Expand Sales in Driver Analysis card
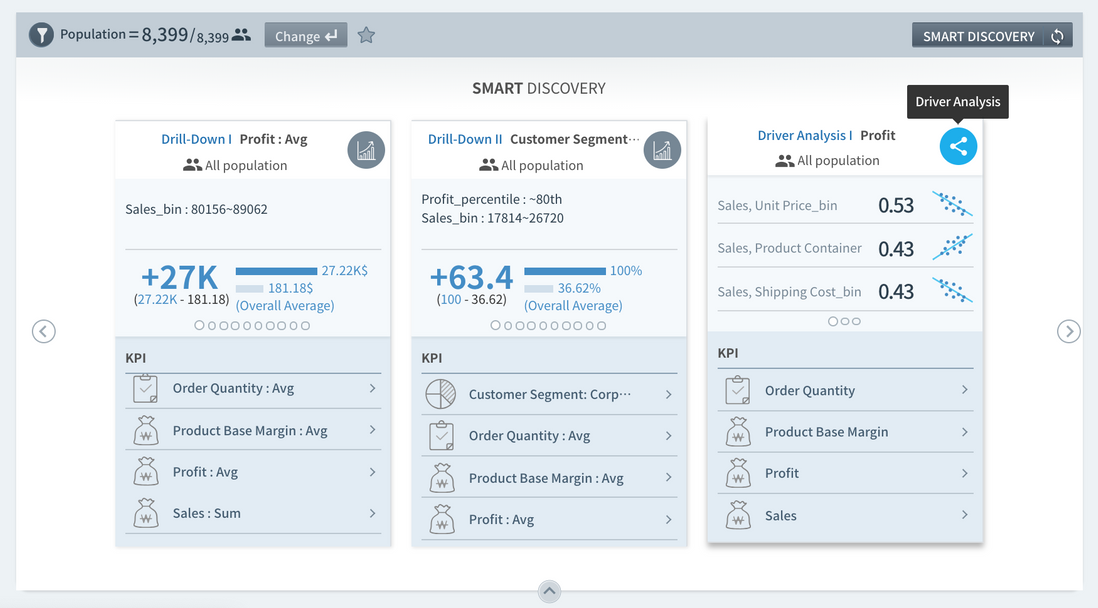The image size is (1098, 608). (845, 516)
